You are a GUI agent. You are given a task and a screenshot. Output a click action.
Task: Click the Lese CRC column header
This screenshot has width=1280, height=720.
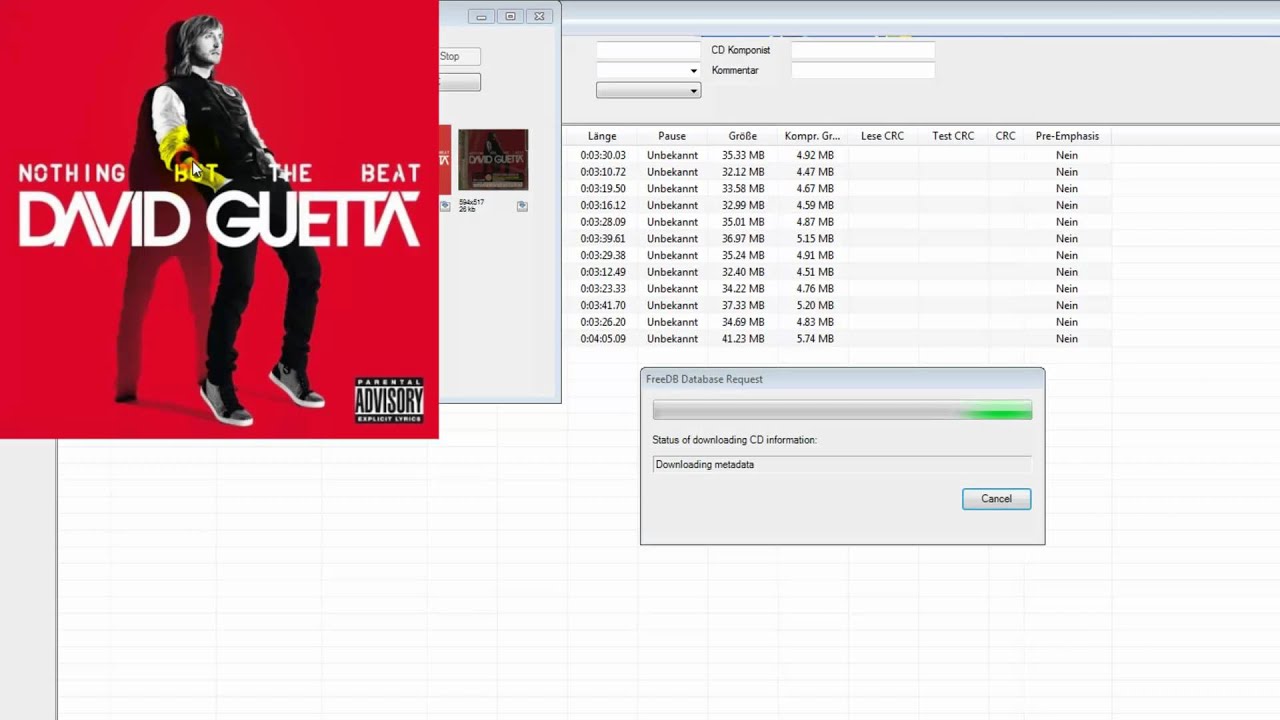(882, 136)
